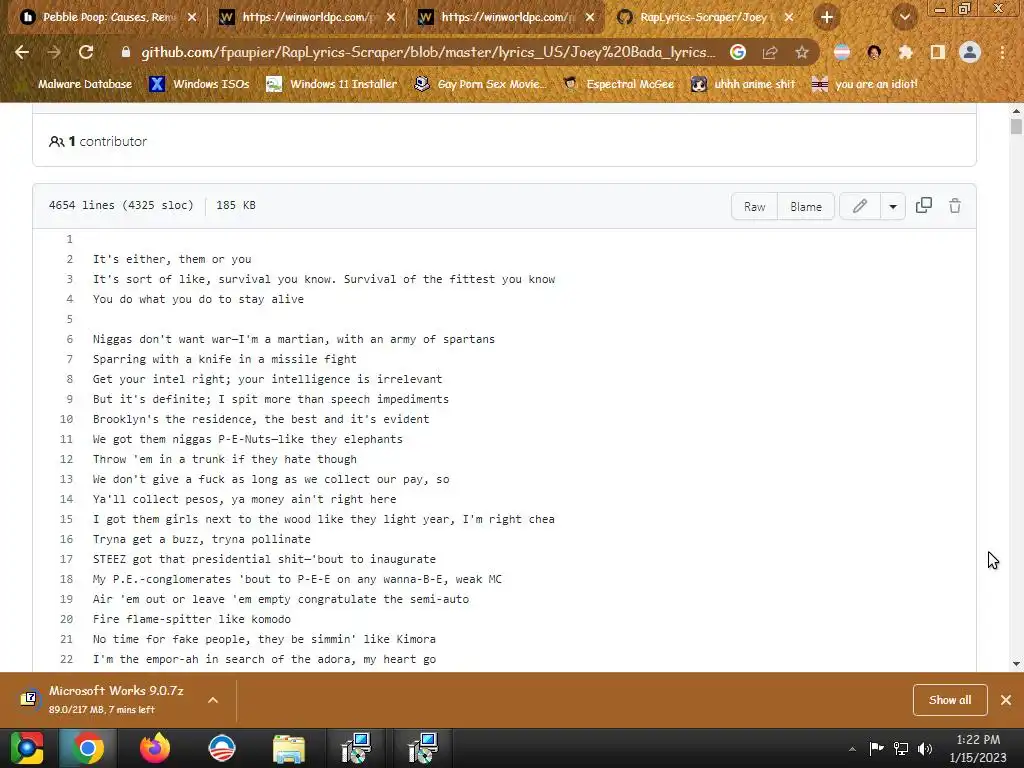The width and height of the screenshot is (1024, 768).
Task: Launch Firefox from the taskbar
Action: pyautogui.click(x=155, y=748)
